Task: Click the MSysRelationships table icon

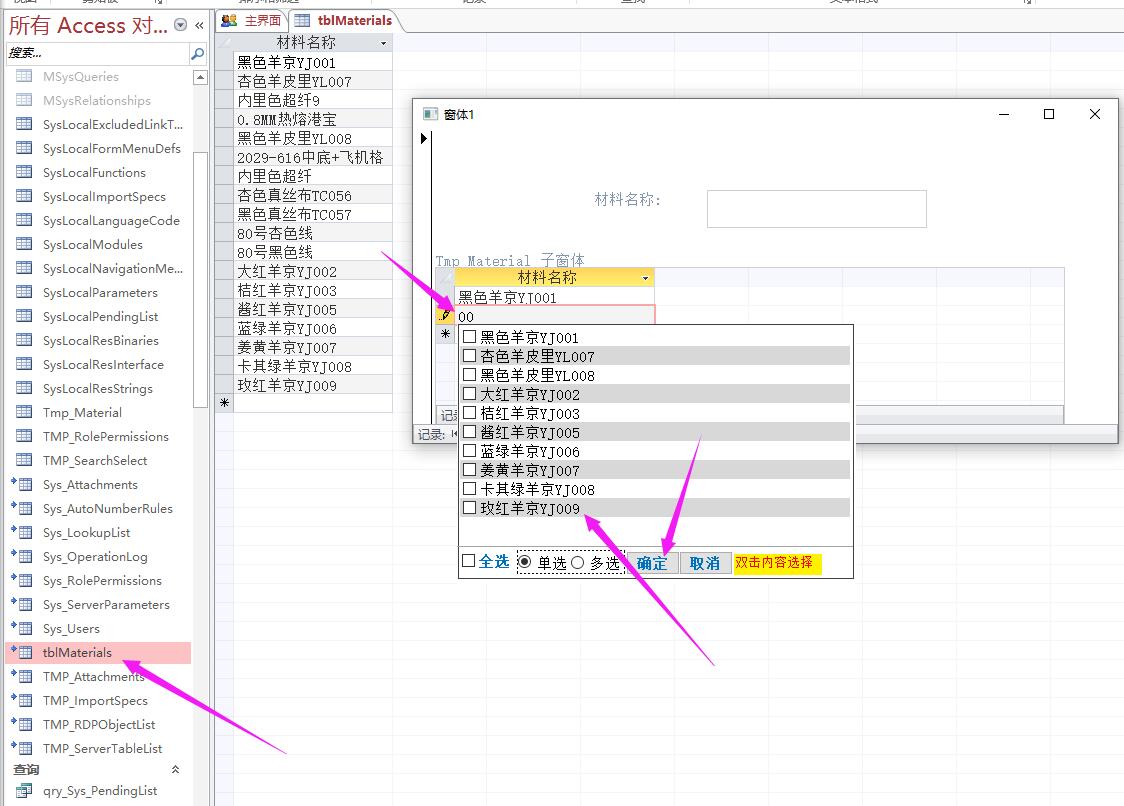Action: [24, 100]
